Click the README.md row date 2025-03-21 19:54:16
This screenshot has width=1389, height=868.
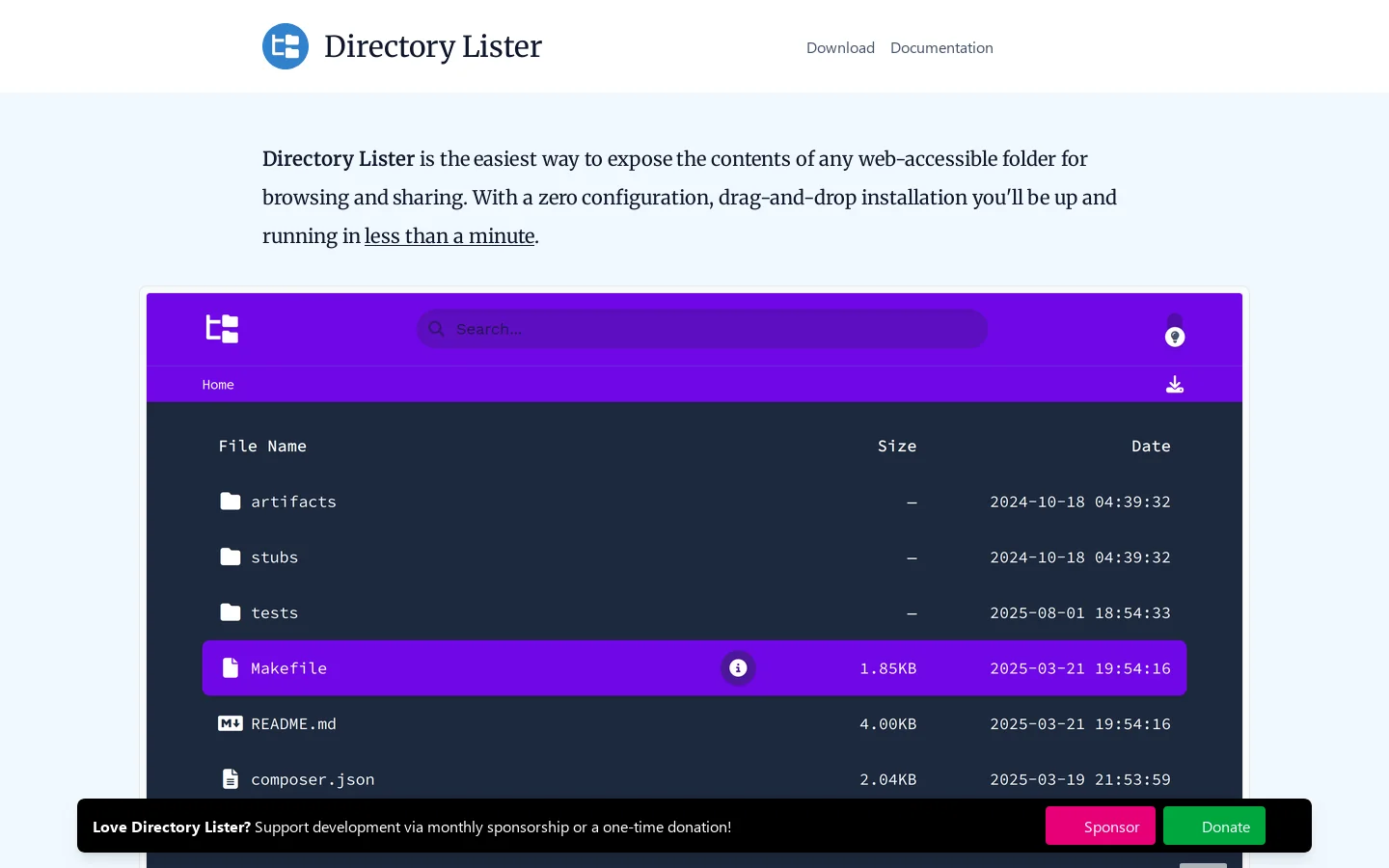pos(1080,723)
